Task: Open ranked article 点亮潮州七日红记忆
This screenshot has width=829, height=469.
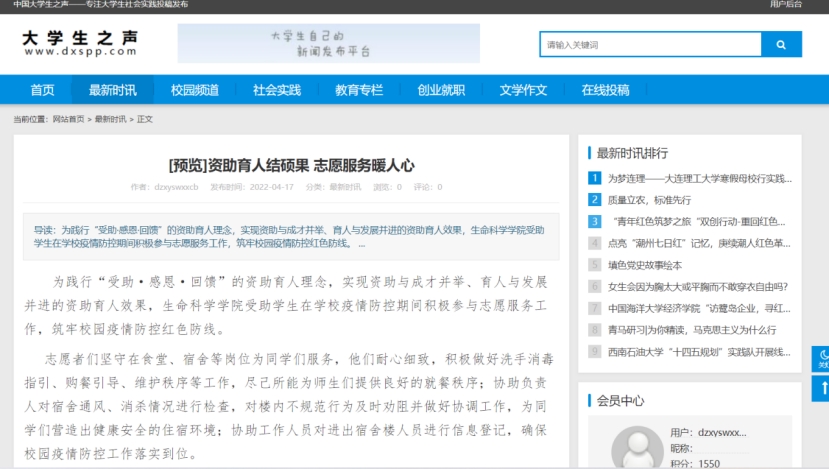Action: pyautogui.click(x=699, y=243)
